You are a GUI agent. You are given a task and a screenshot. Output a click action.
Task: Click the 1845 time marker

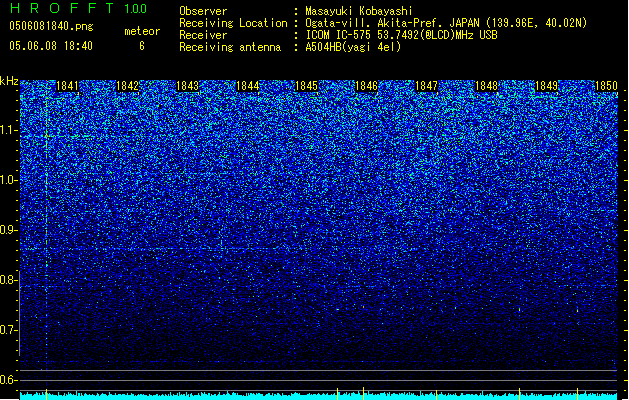(306, 86)
